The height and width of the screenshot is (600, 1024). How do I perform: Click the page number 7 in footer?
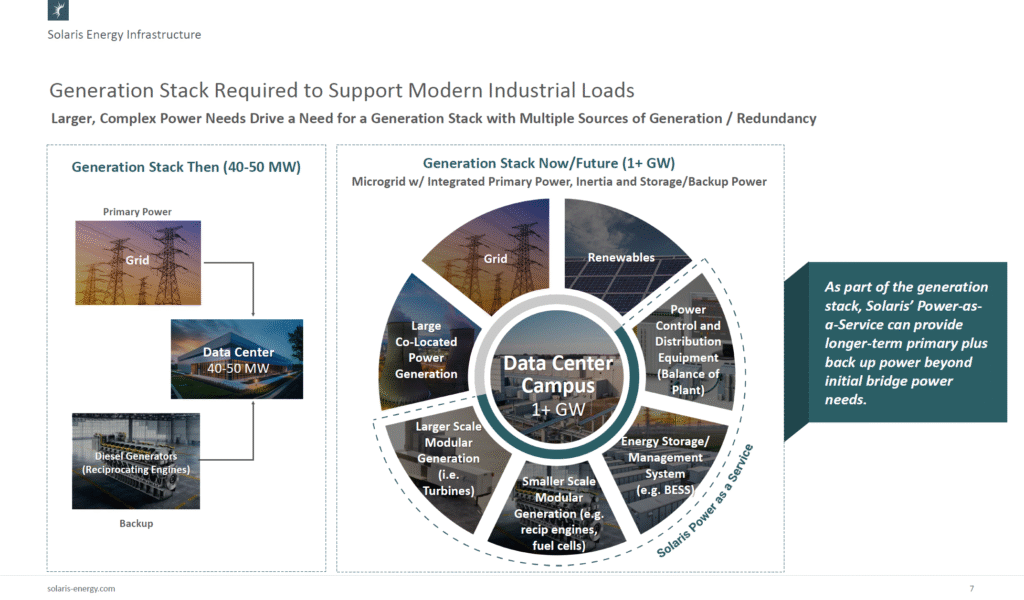(x=971, y=588)
